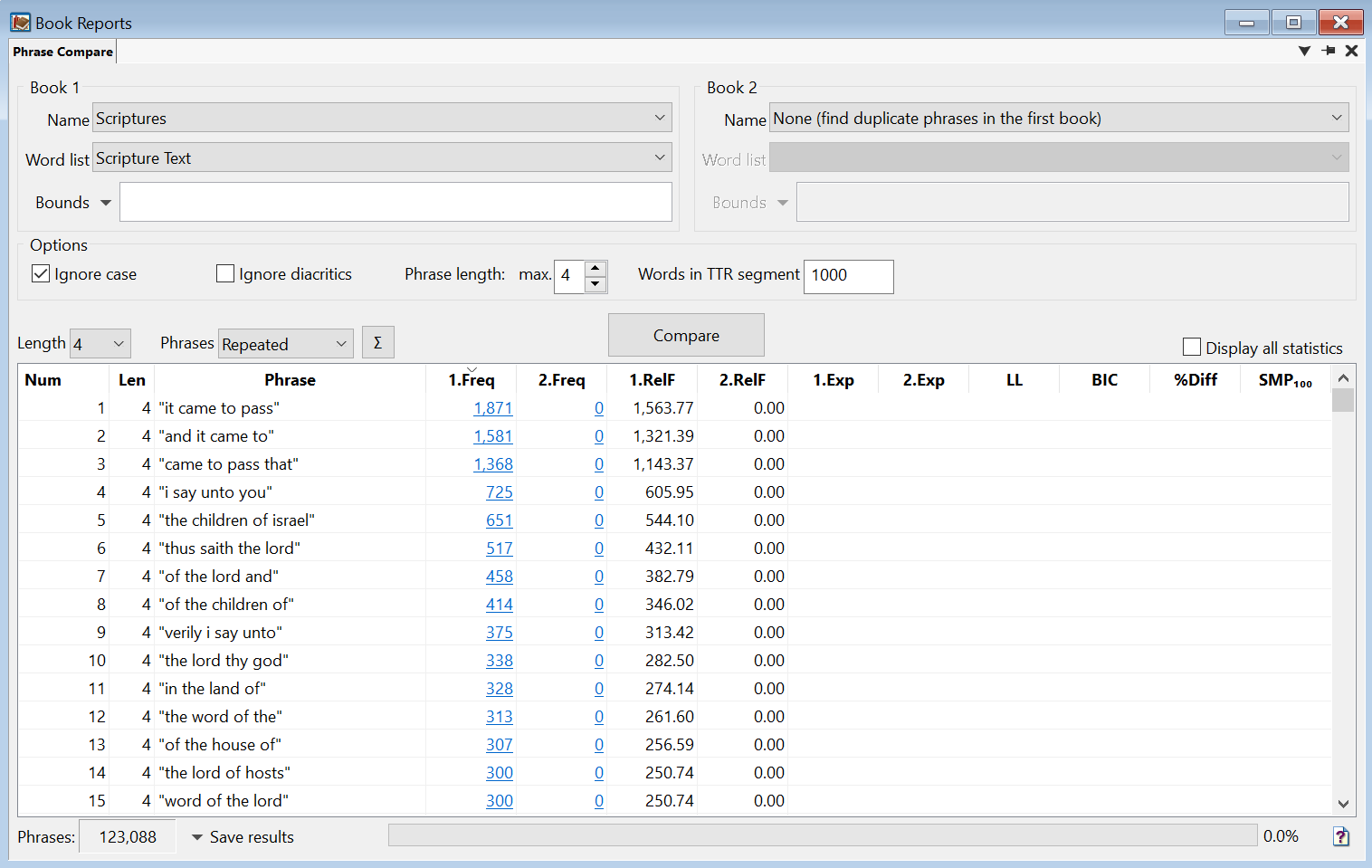
Task: Select the Phrase Compare tab
Action: coord(63,52)
